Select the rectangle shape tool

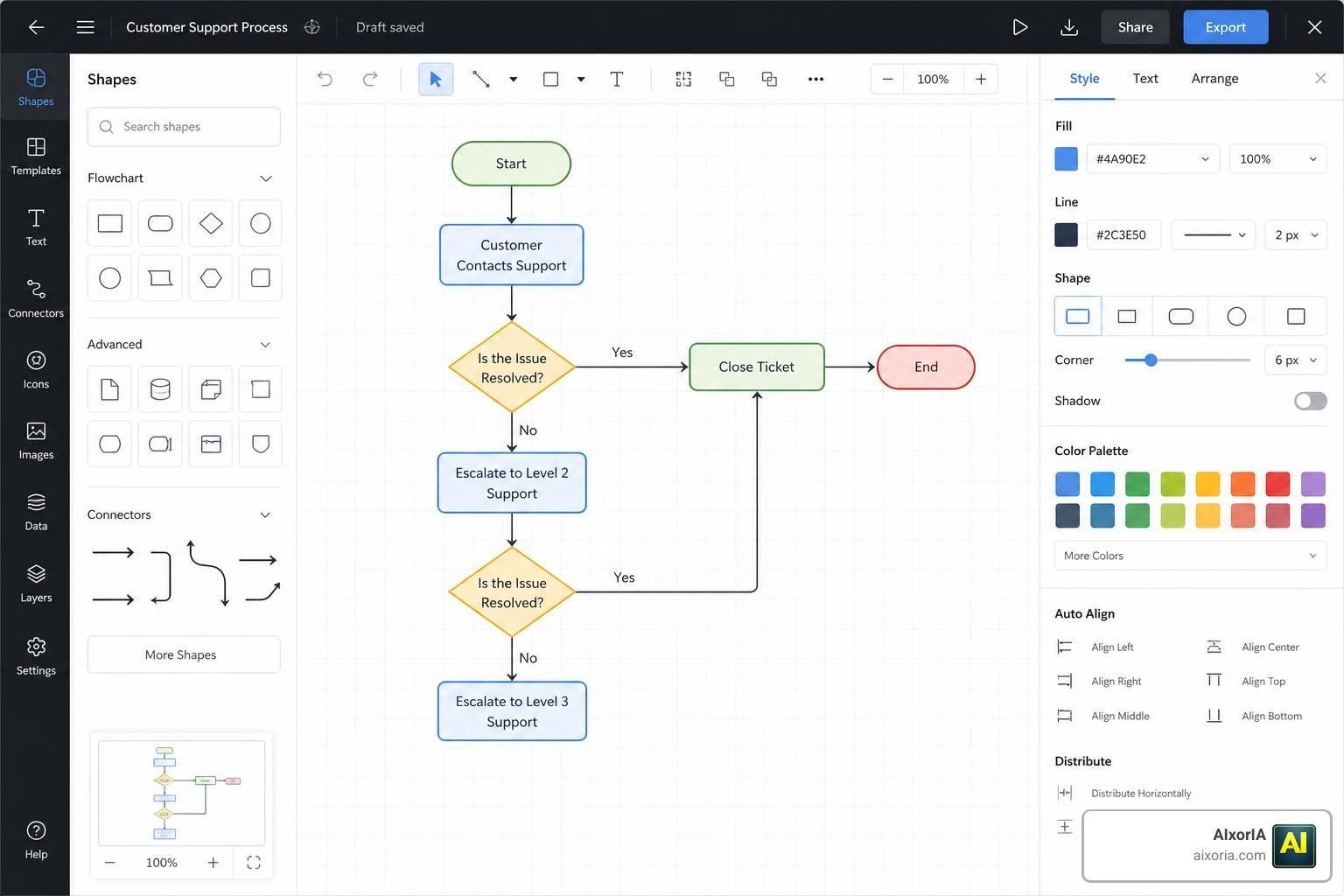[x=550, y=79]
